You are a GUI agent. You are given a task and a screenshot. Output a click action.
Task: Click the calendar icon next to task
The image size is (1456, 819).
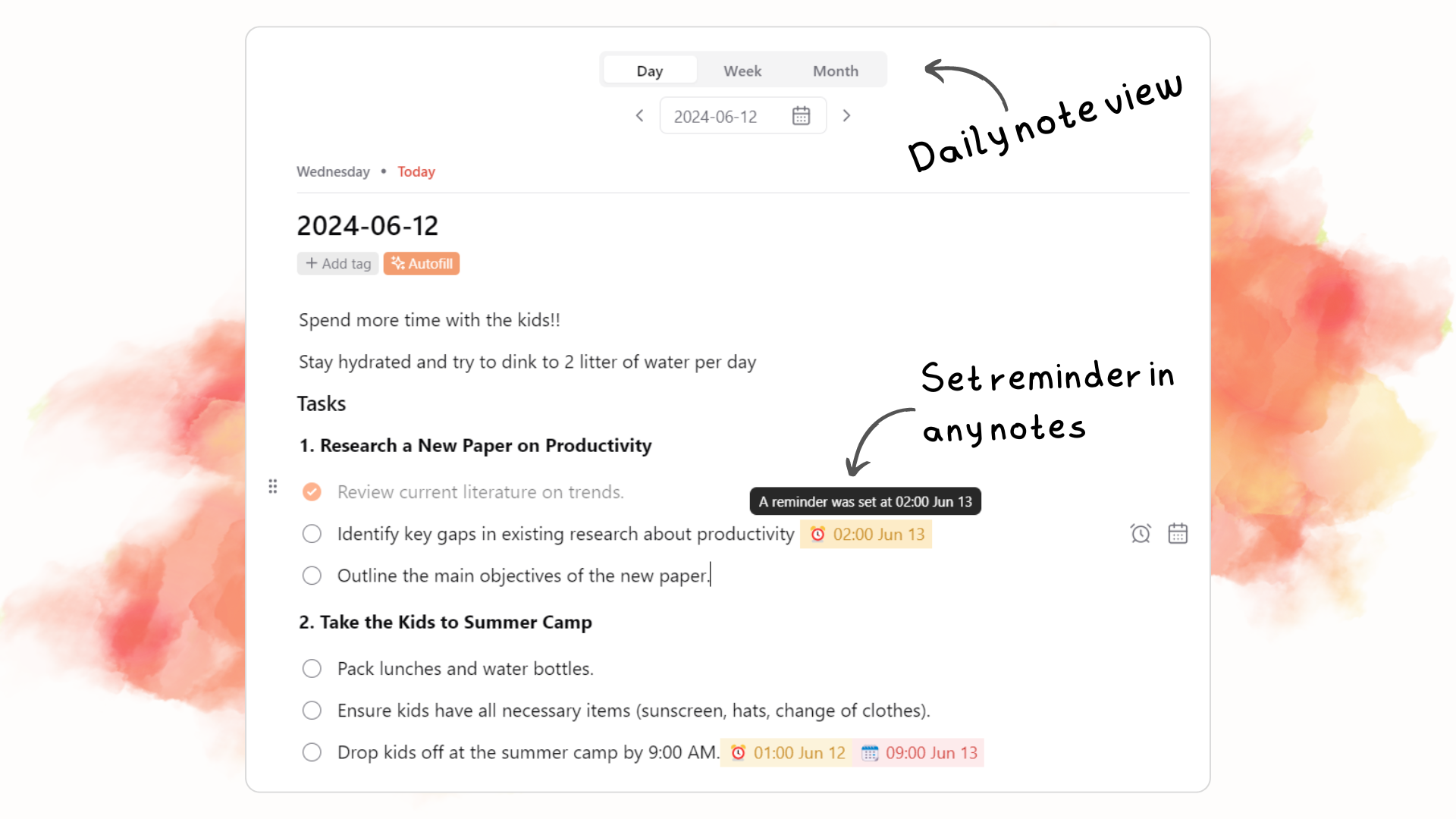pos(1178,534)
